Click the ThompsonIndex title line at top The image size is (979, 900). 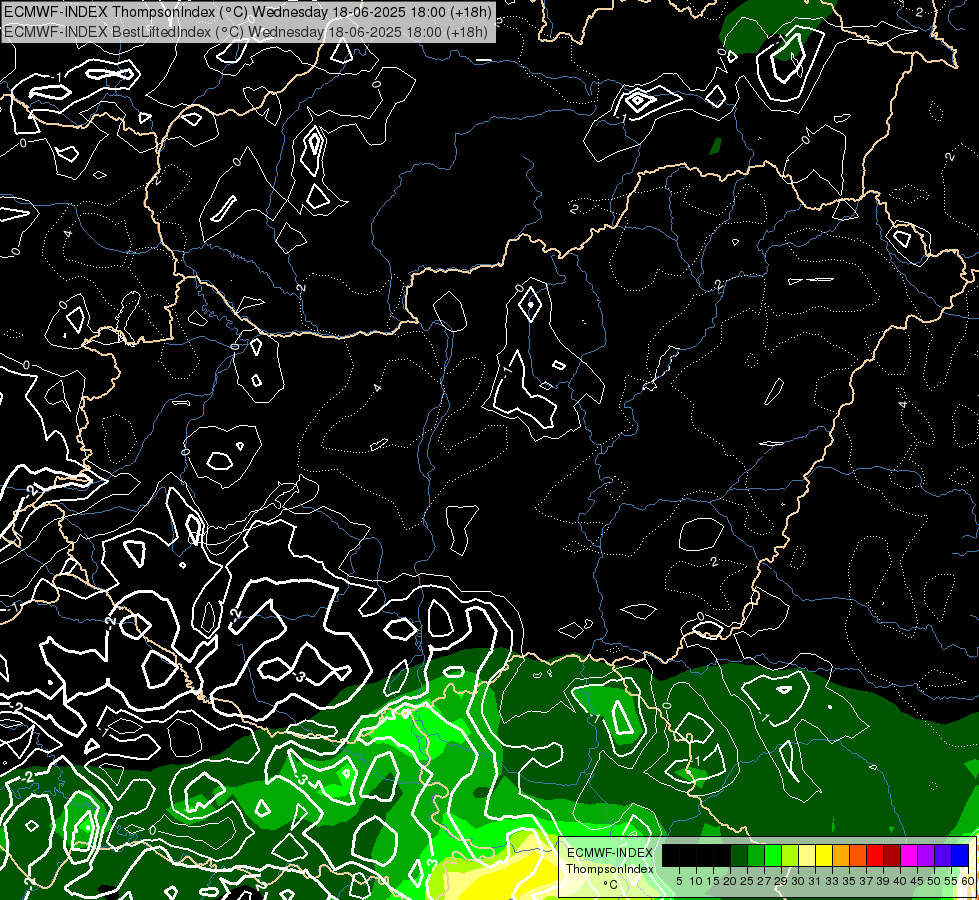click(248, 11)
